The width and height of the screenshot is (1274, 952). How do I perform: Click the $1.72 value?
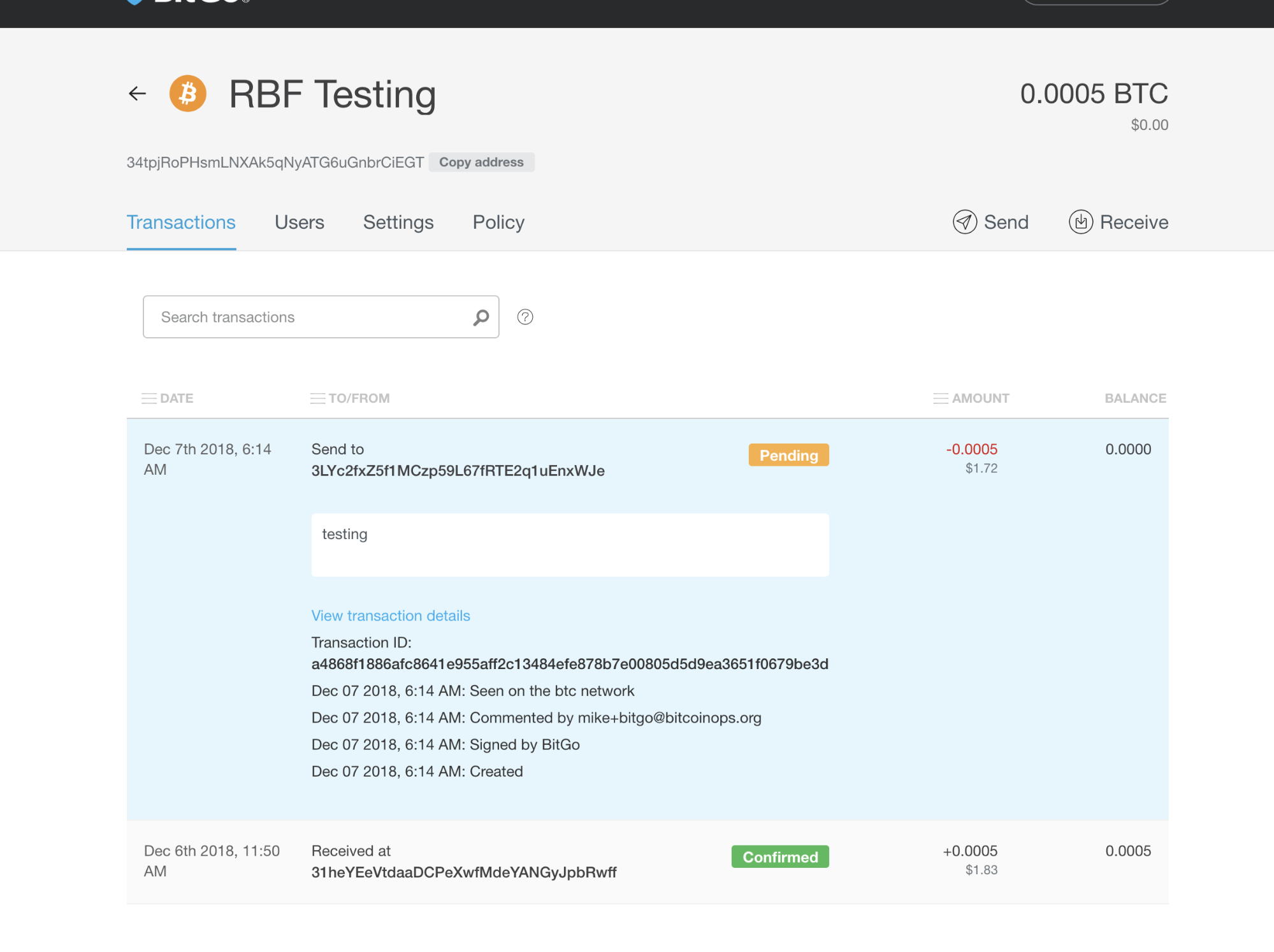[x=981, y=468]
